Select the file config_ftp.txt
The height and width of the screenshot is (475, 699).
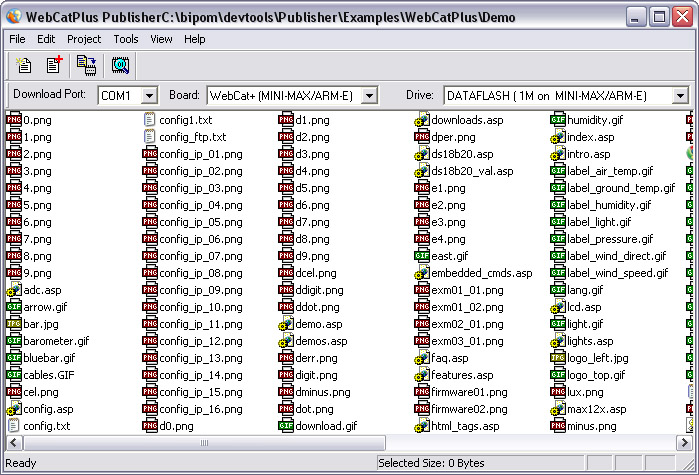[193, 137]
